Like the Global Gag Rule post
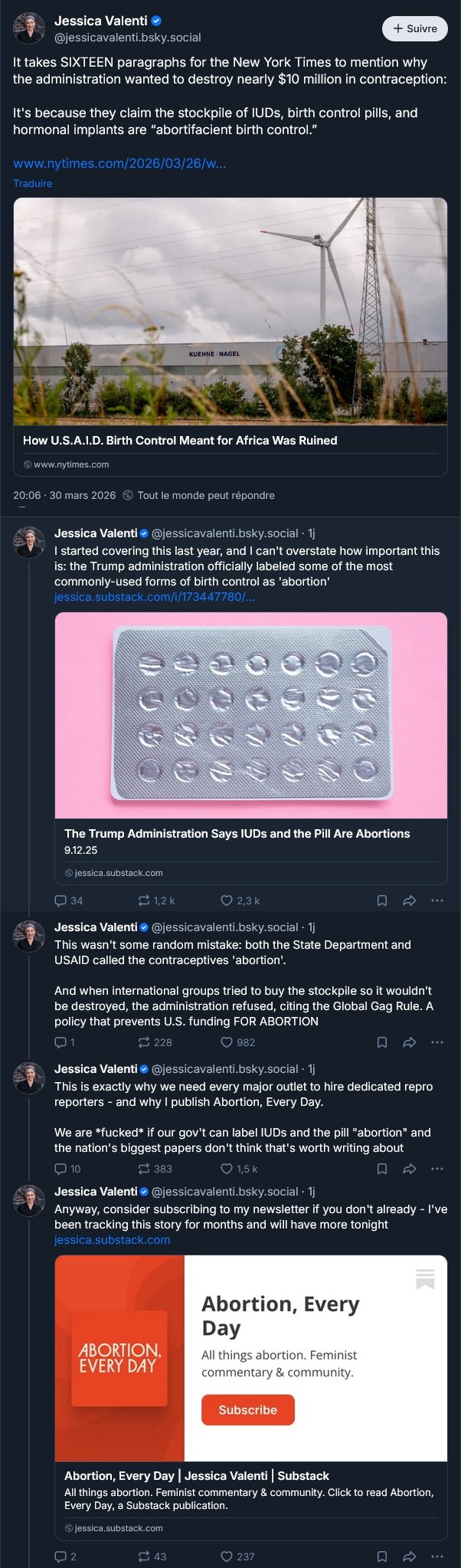The image size is (461, 1568). coord(227,1042)
